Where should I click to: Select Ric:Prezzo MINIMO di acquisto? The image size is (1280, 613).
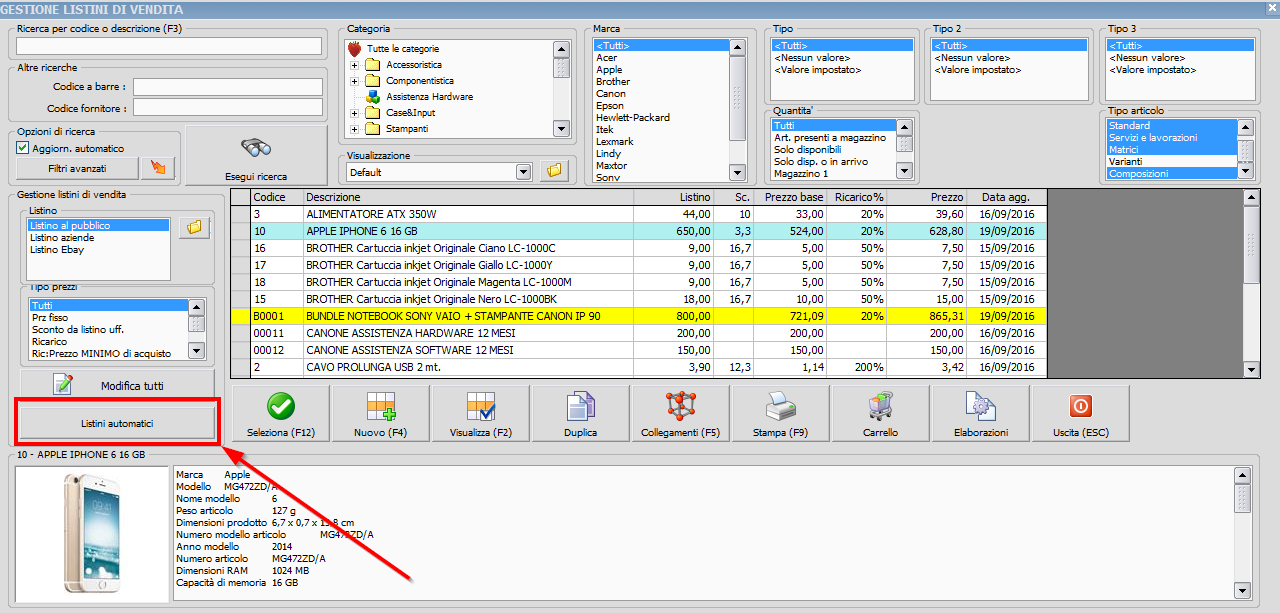108,354
